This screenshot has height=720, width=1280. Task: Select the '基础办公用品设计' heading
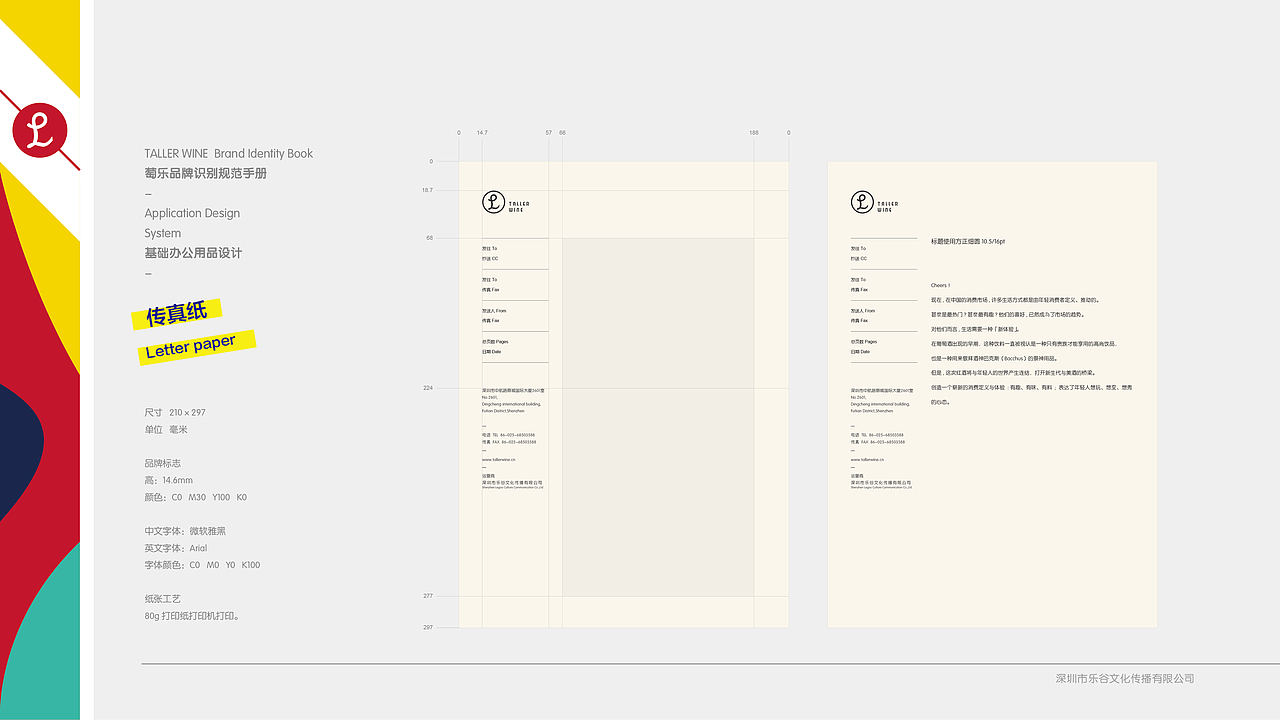(x=193, y=253)
